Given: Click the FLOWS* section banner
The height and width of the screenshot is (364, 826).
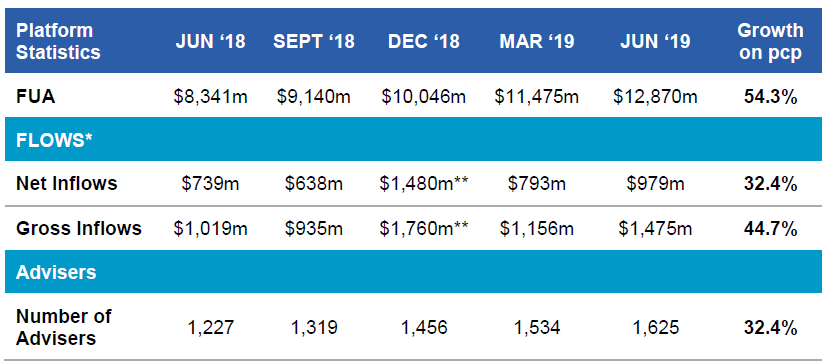Looking at the screenshot, I should pyautogui.click(x=412, y=140).
